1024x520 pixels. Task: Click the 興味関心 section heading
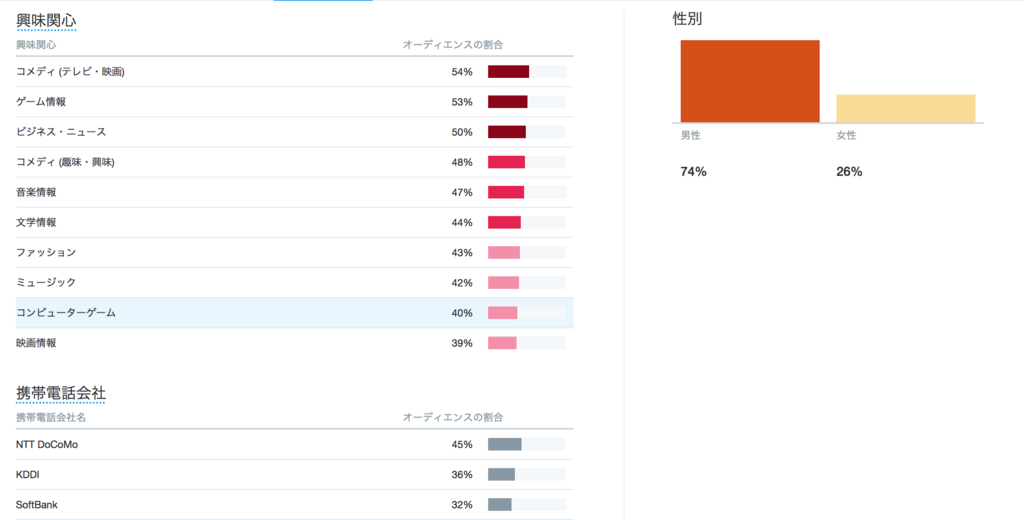click(x=46, y=21)
